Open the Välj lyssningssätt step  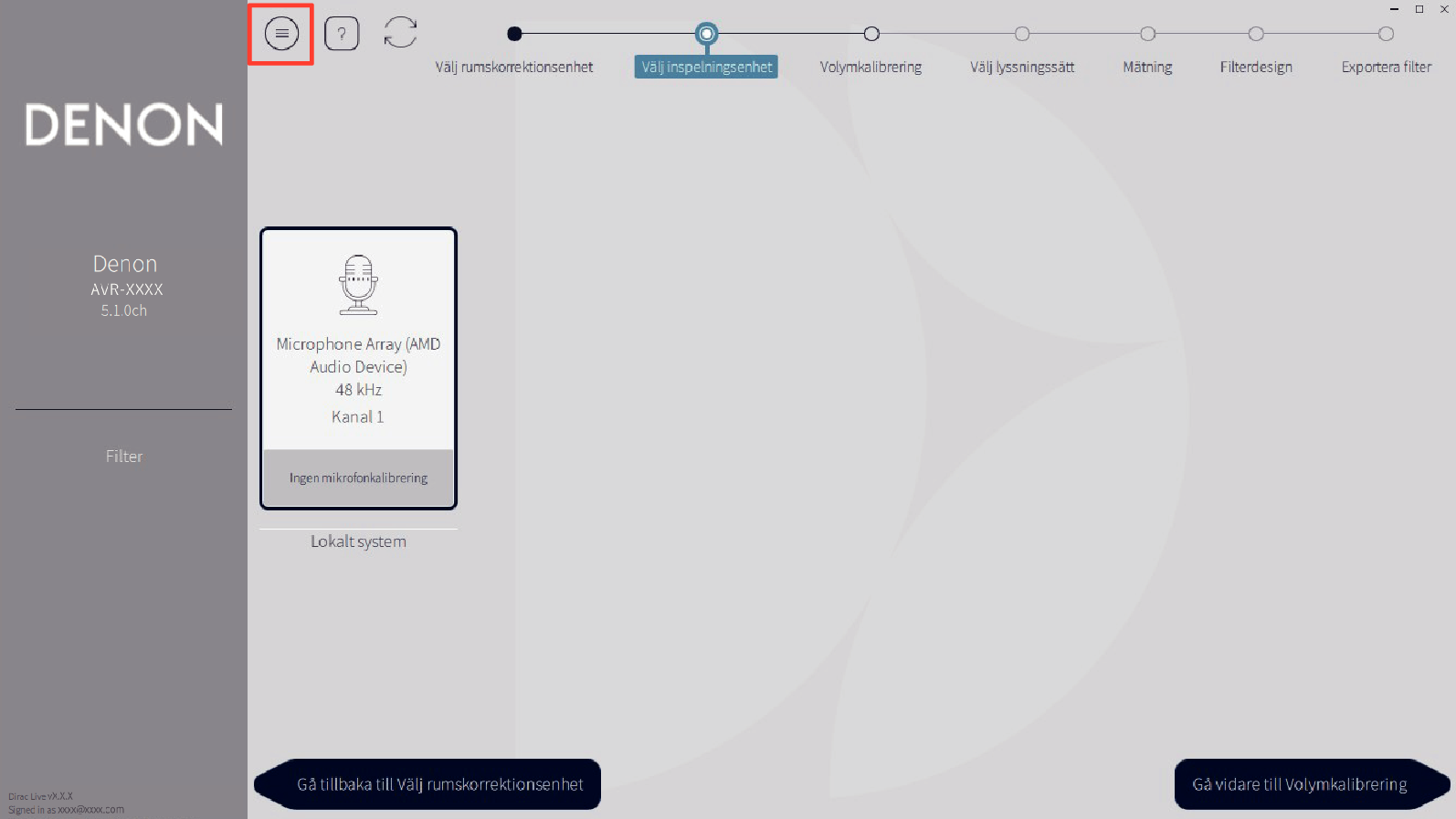tap(1022, 67)
